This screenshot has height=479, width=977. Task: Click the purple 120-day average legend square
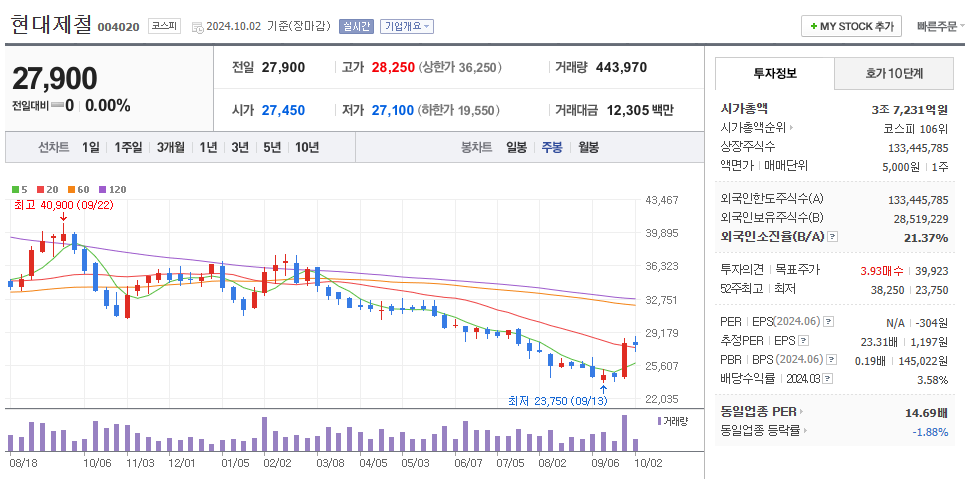coord(103,189)
